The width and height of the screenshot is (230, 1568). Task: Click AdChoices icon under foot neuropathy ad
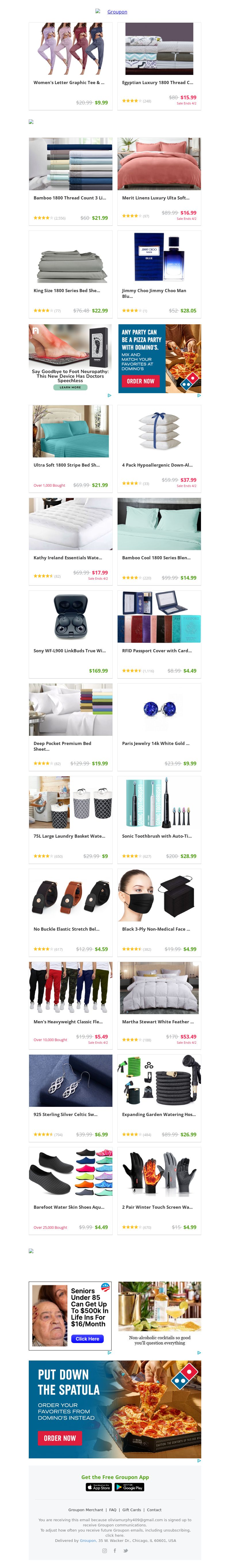point(109,395)
